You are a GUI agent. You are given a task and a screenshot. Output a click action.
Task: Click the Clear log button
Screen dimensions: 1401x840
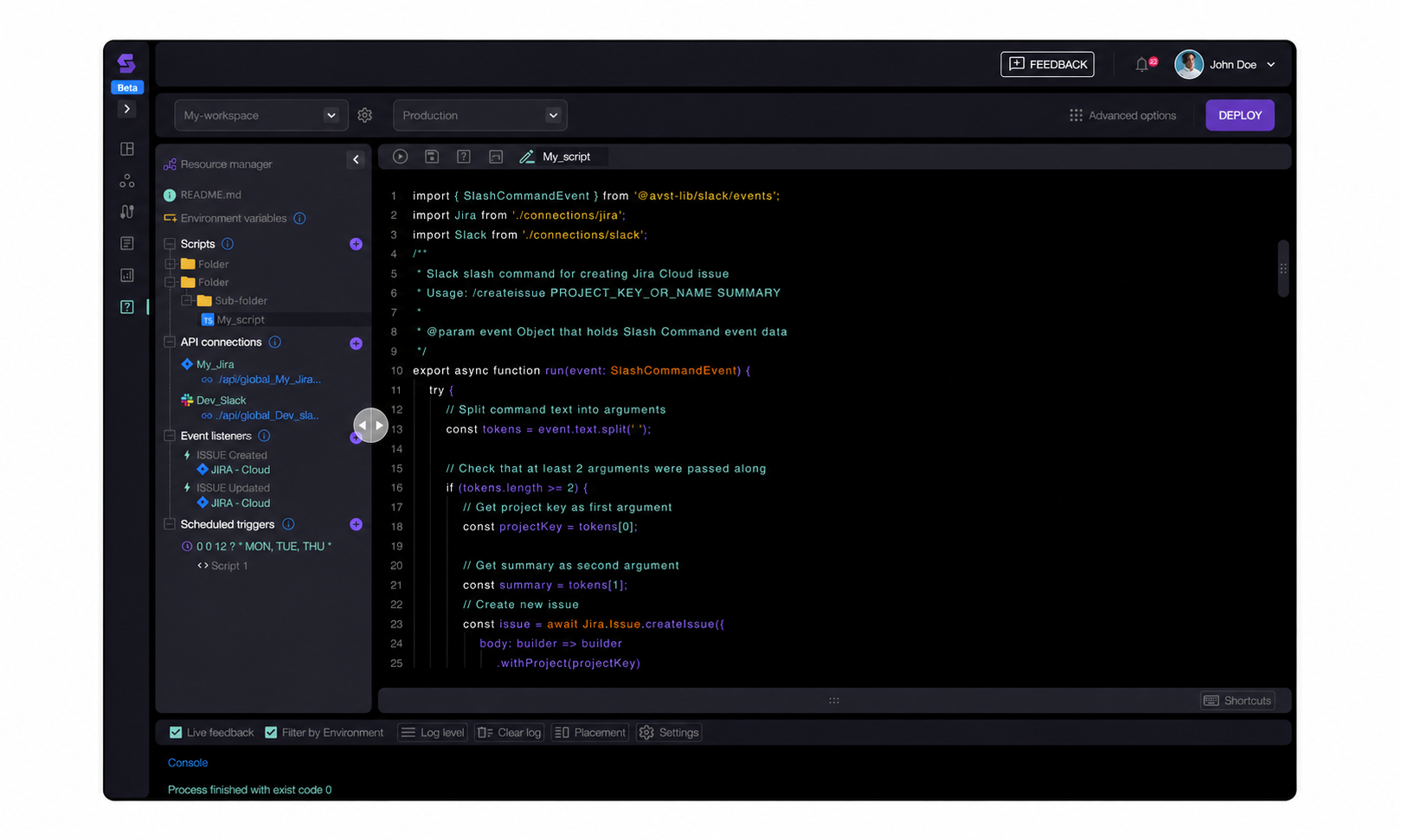tap(510, 733)
